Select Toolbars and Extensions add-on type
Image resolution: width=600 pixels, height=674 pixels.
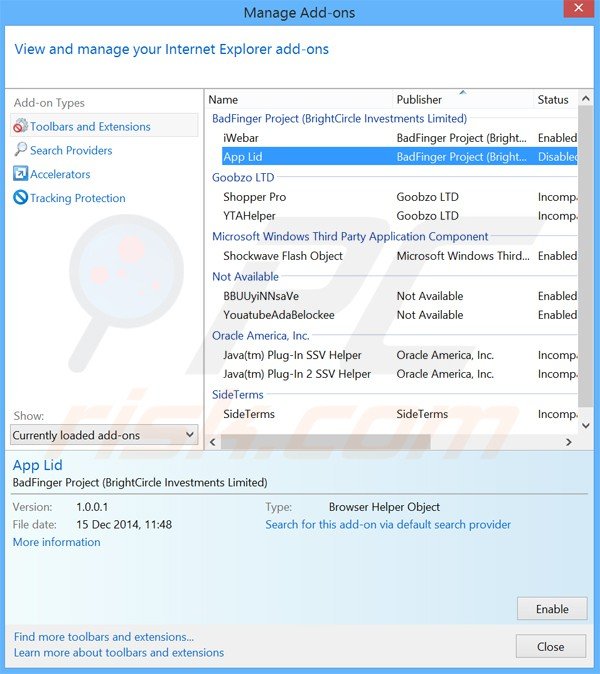(x=104, y=126)
